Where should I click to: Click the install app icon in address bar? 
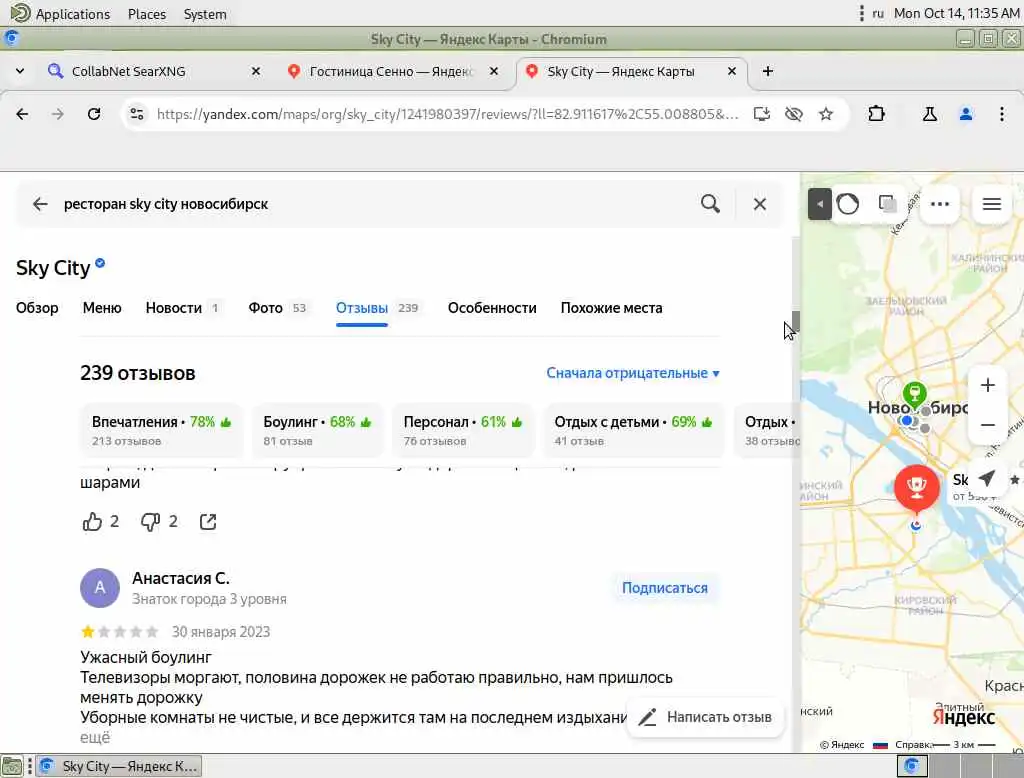point(761,114)
